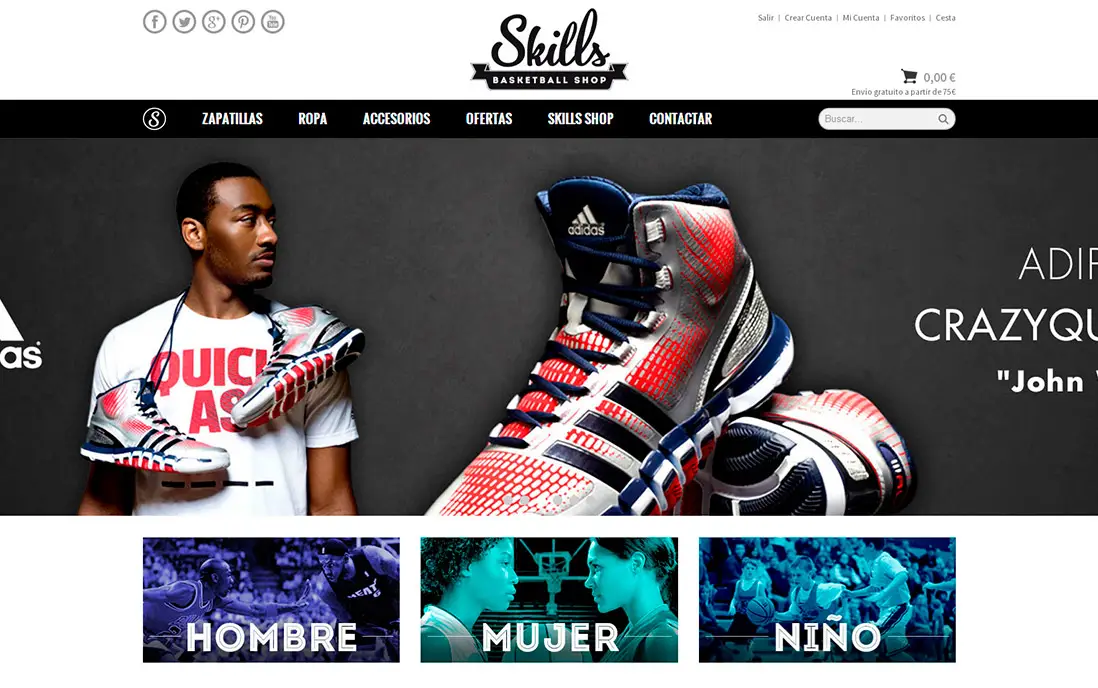This screenshot has width=1098, height=688.
Task: Open the Skills Shop menu item
Action: click(581, 118)
